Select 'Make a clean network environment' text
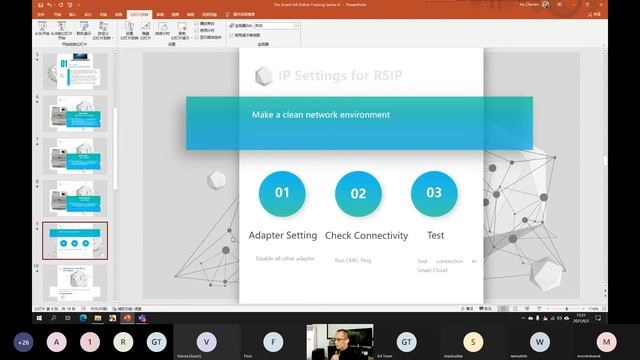640x360 pixels. [x=321, y=115]
